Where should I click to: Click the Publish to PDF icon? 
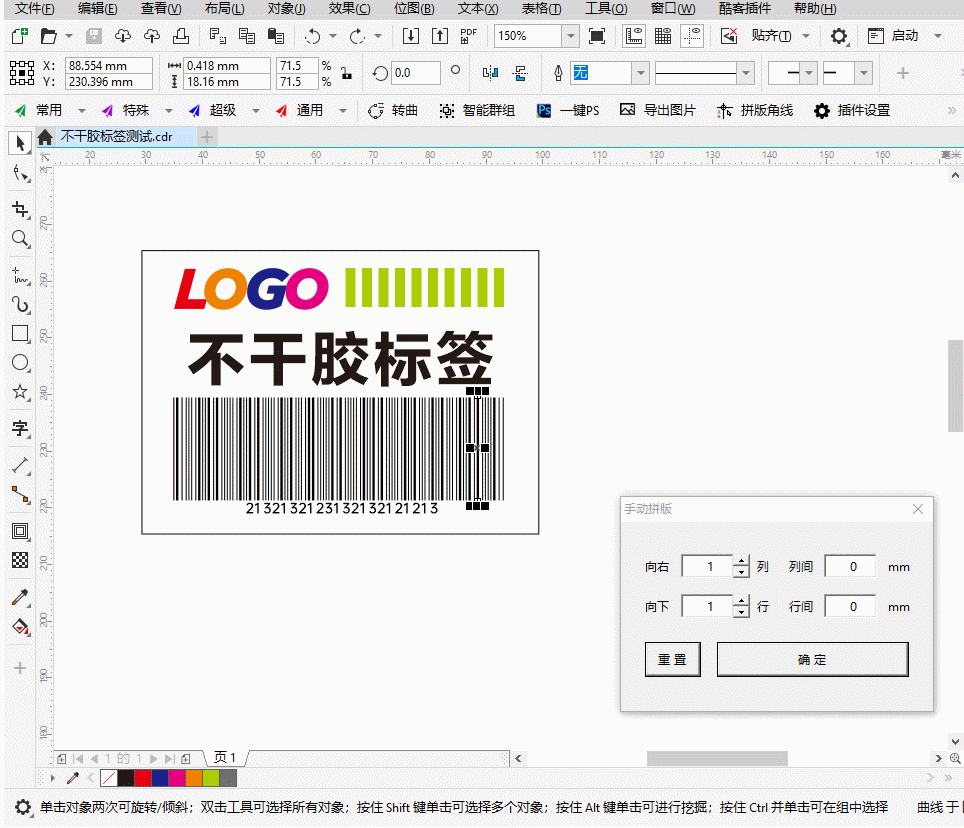468,36
